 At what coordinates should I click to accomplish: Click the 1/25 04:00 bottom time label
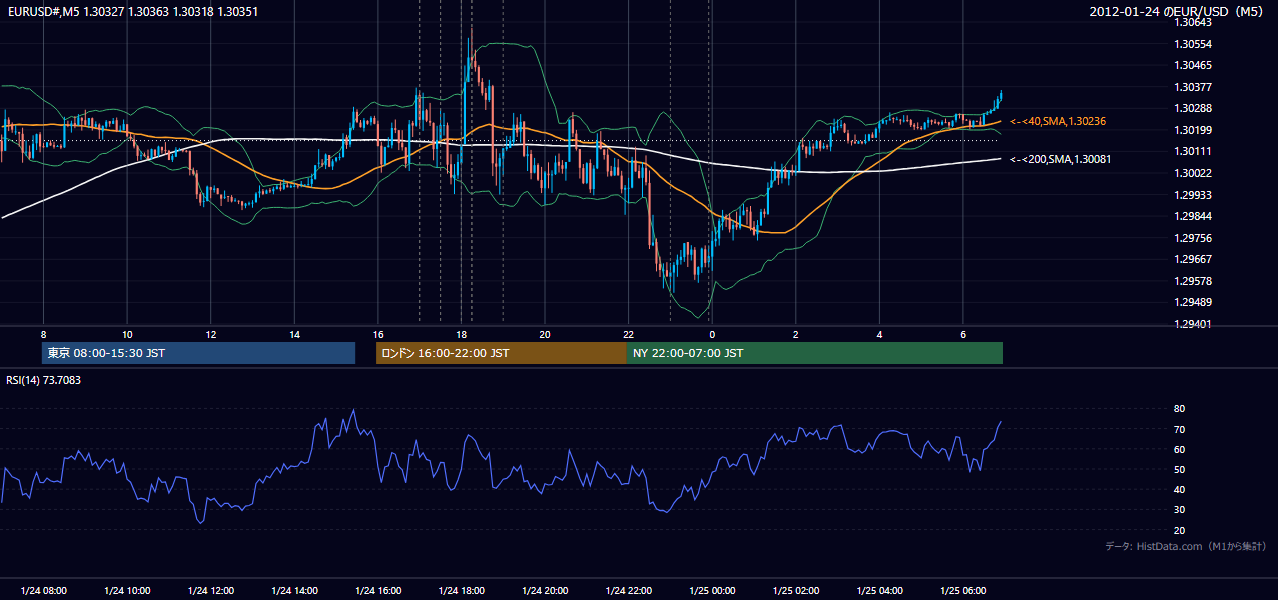(879, 590)
